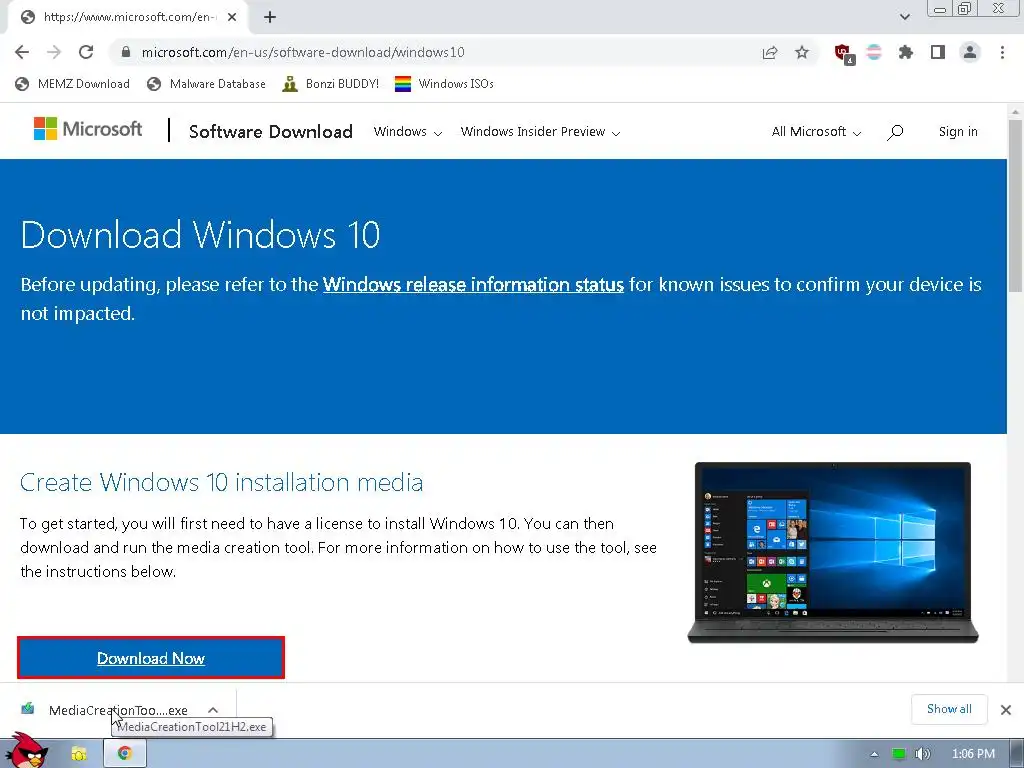Open the Malware Database bookmark

point(206,84)
